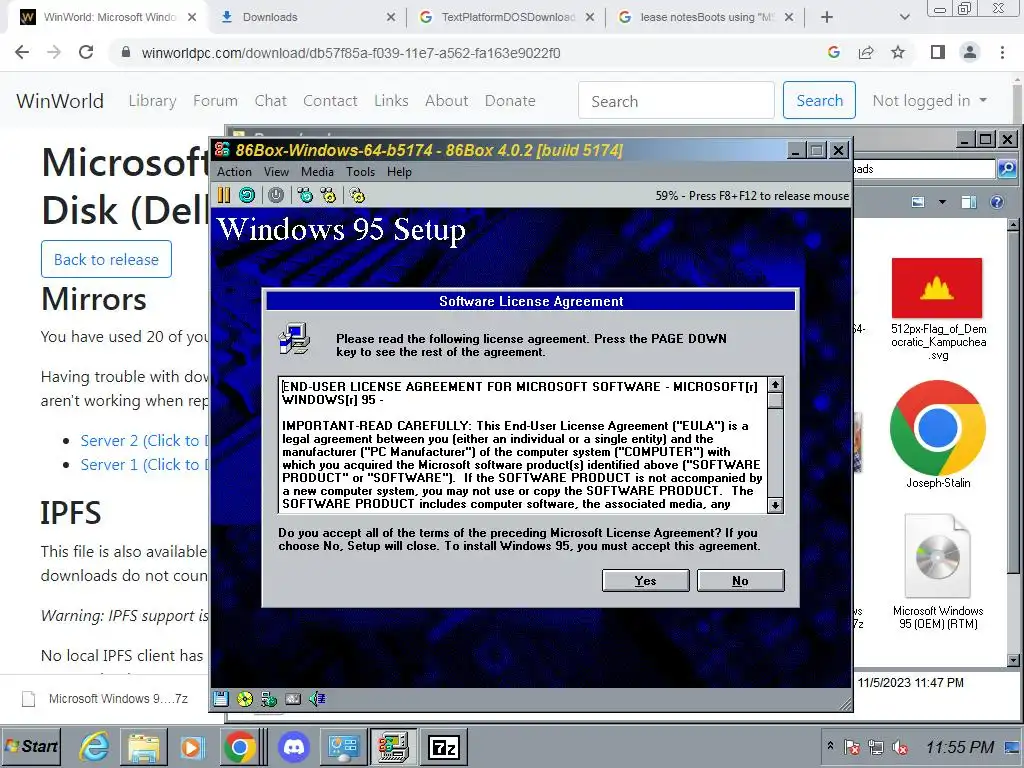This screenshot has height=768, width=1024.
Task: Open the Chat nav link
Action: 270,101
